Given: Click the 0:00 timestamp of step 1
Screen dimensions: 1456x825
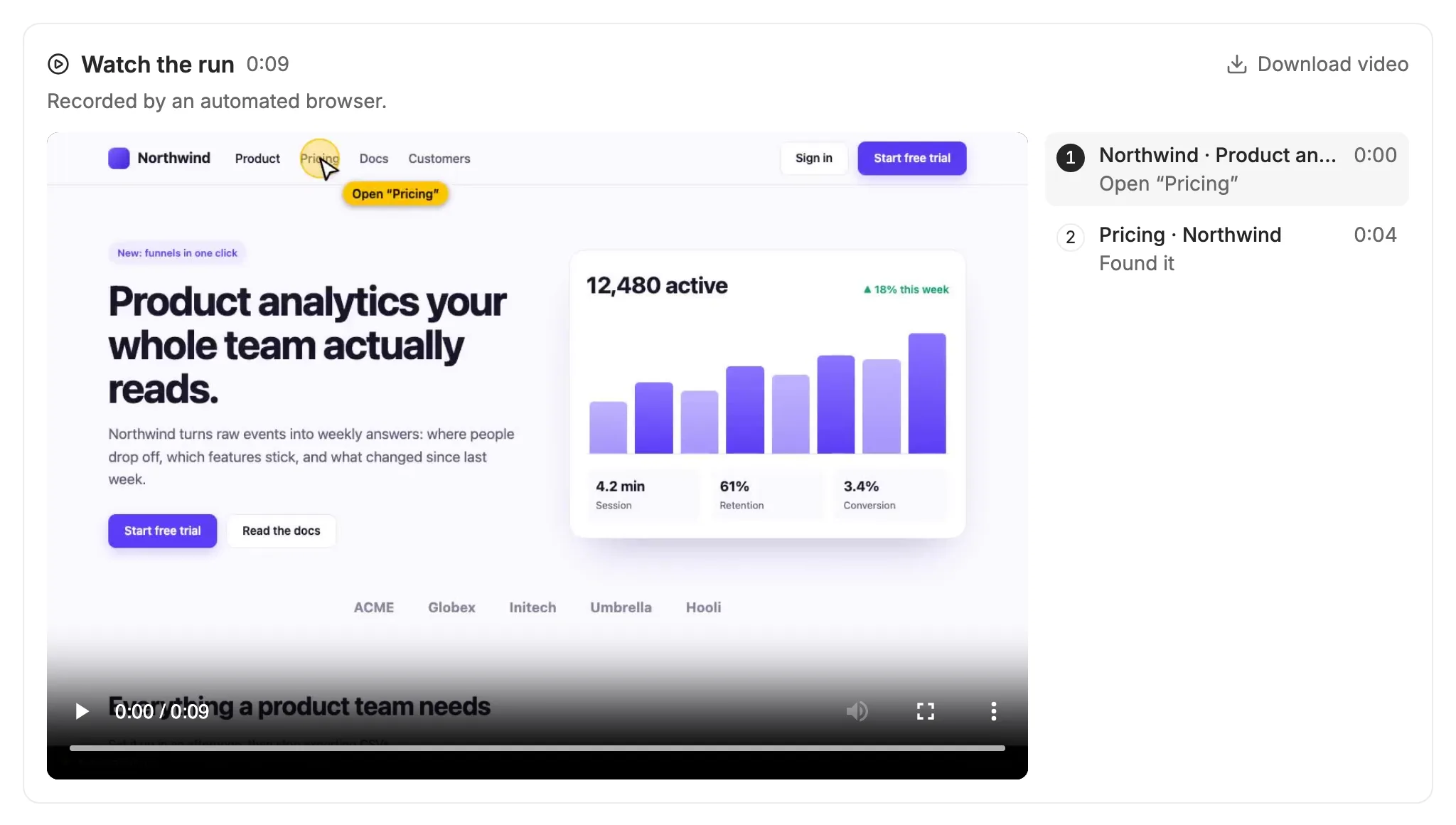Looking at the screenshot, I should pos(1375,155).
